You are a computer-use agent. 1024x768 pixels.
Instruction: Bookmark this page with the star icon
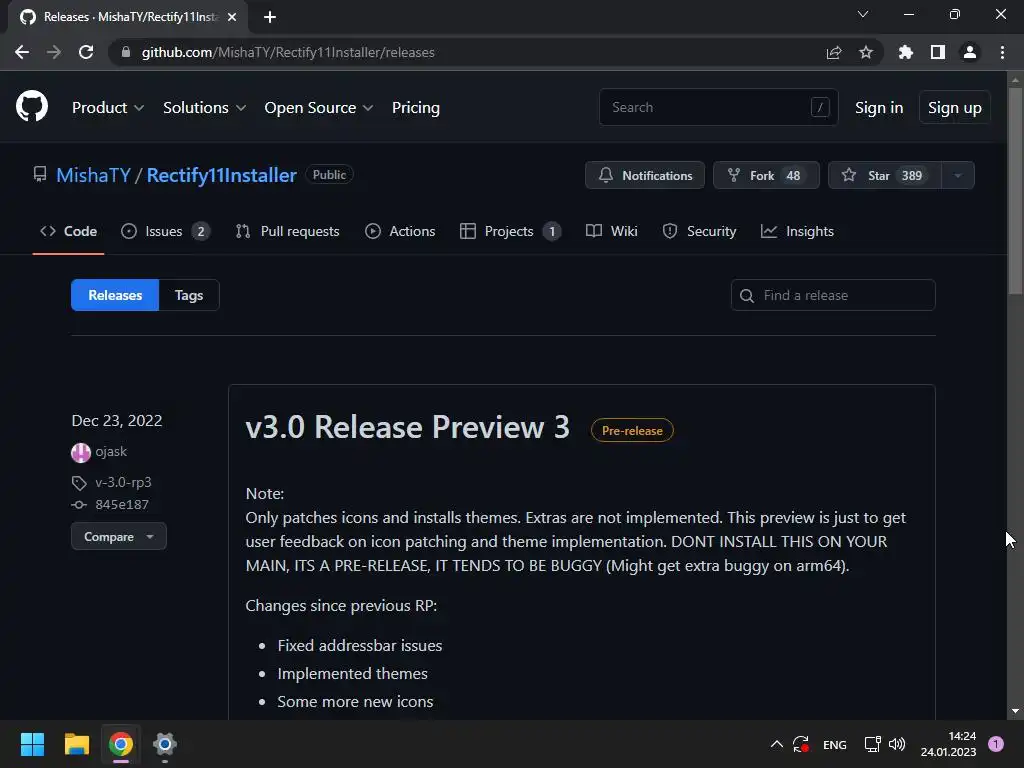[866, 52]
